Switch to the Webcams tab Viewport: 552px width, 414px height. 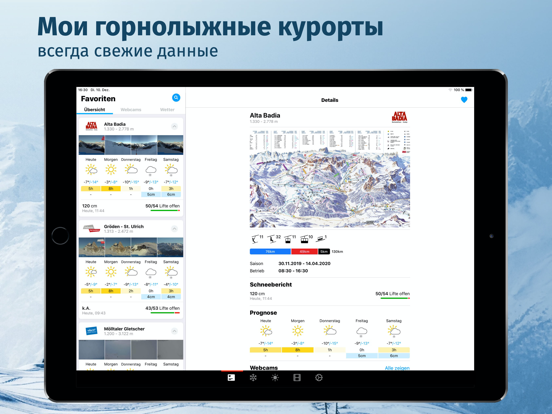tap(131, 109)
